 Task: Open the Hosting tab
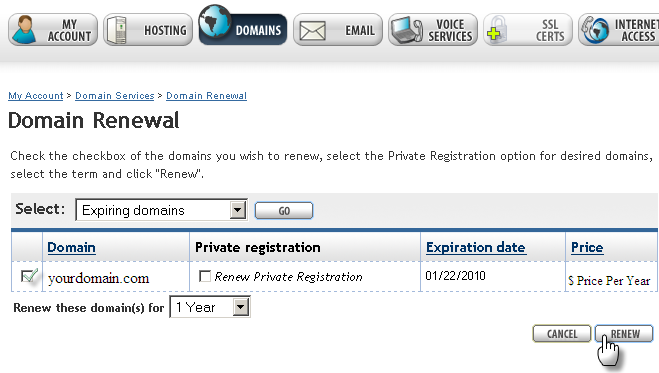148,30
